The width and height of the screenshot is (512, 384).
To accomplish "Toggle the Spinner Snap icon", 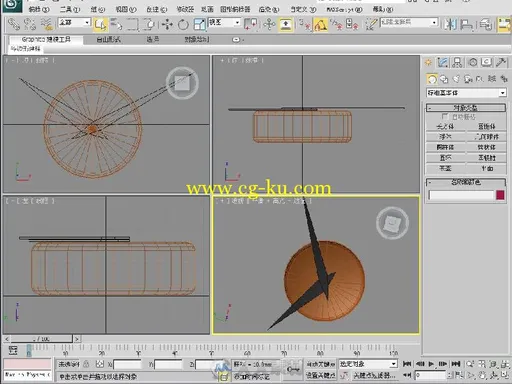I will pyautogui.click(x=352, y=24).
